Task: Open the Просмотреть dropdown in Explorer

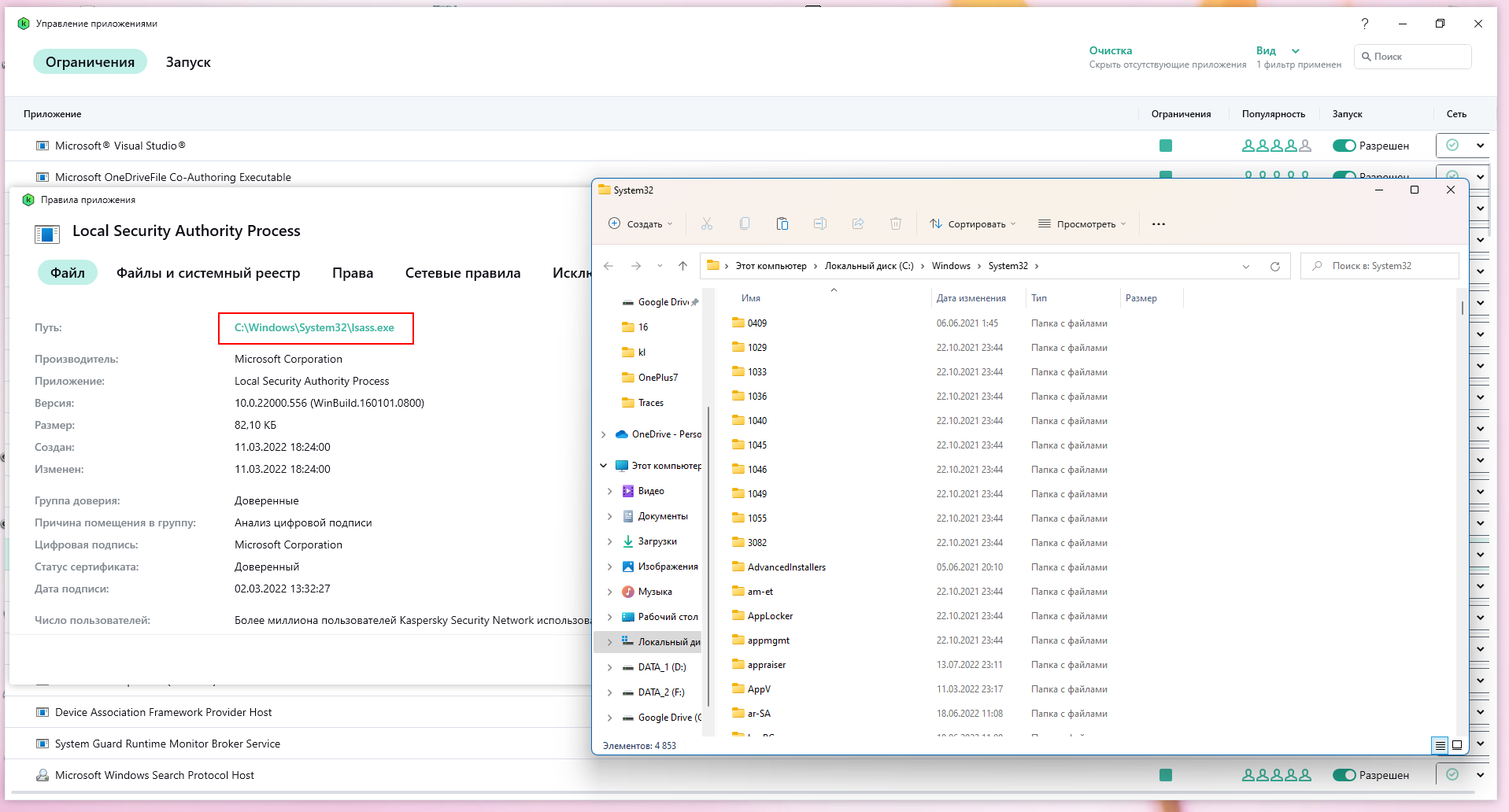Action: point(1082,224)
